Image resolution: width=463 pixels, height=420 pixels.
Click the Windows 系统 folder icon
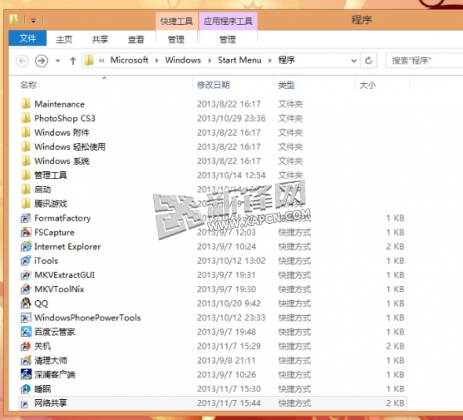point(26,161)
